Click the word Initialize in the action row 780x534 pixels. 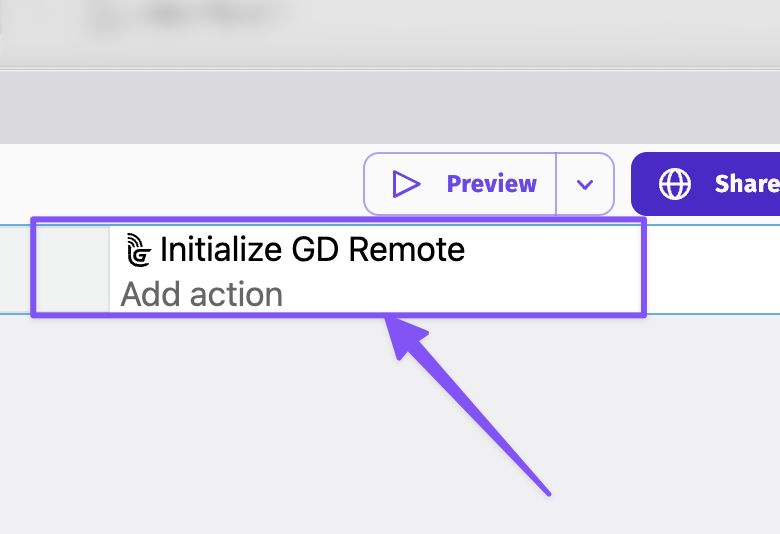pyautogui.click(x=222, y=249)
